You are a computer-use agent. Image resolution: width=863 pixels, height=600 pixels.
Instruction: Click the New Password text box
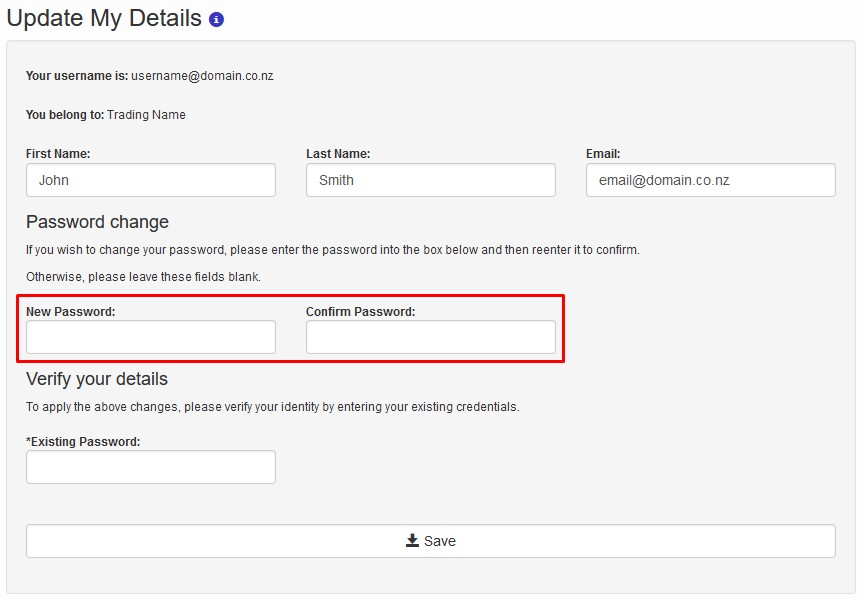pyautogui.click(x=151, y=337)
